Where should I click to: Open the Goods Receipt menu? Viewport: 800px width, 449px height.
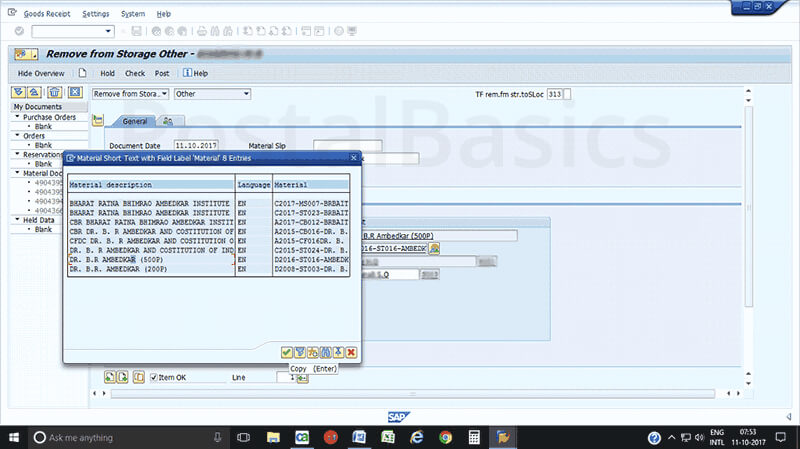coord(46,14)
